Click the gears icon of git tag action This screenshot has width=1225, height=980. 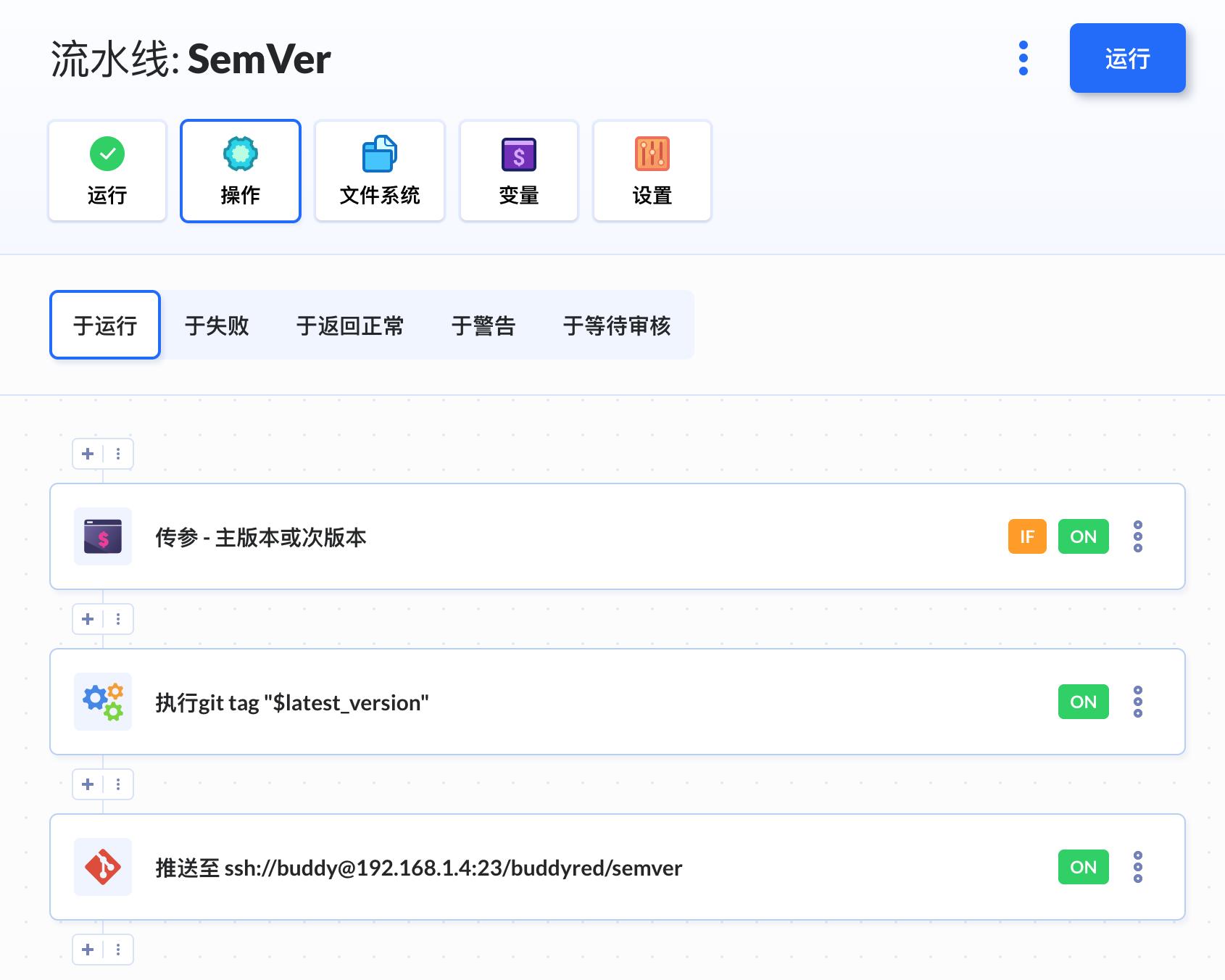103,702
